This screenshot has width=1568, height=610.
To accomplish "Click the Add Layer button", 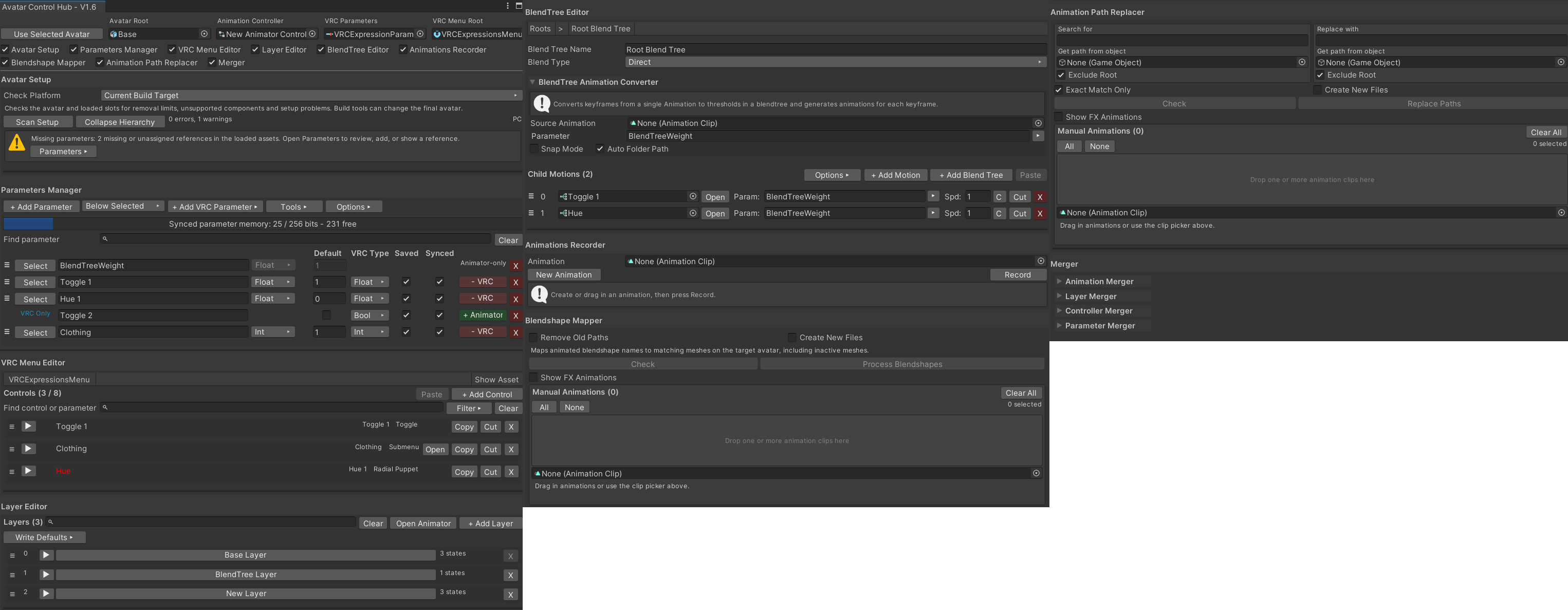I will (x=491, y=524).
